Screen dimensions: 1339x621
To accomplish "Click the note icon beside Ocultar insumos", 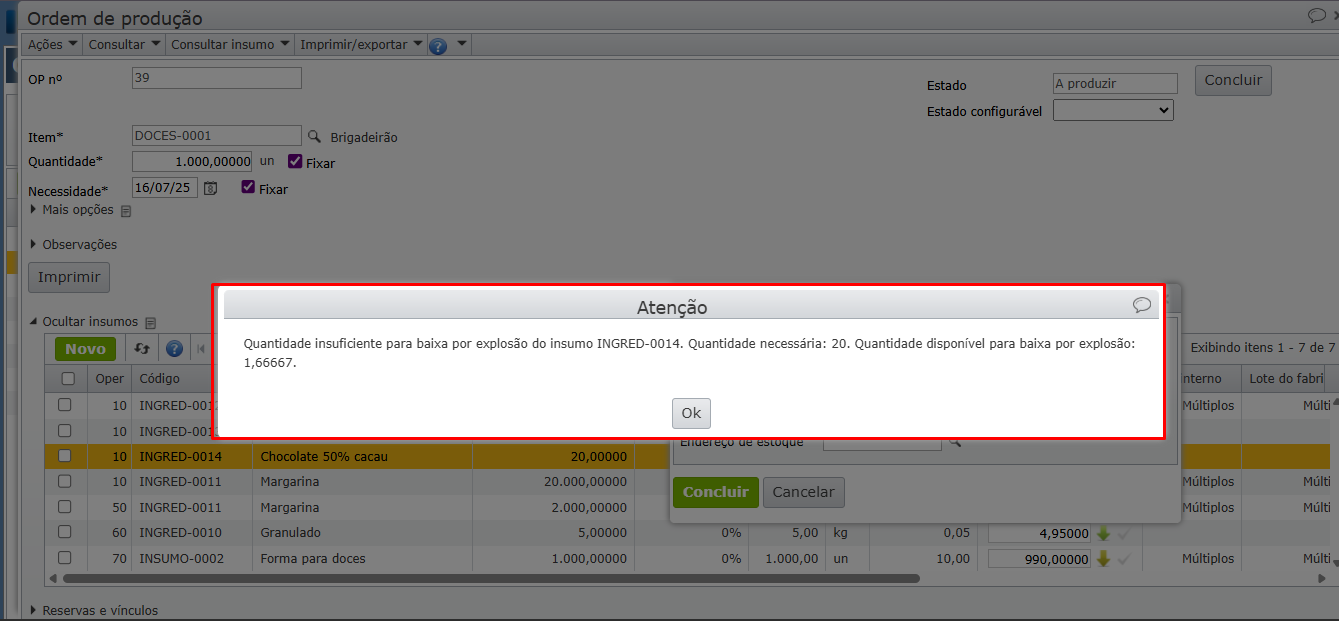I will tap(150, 323).
